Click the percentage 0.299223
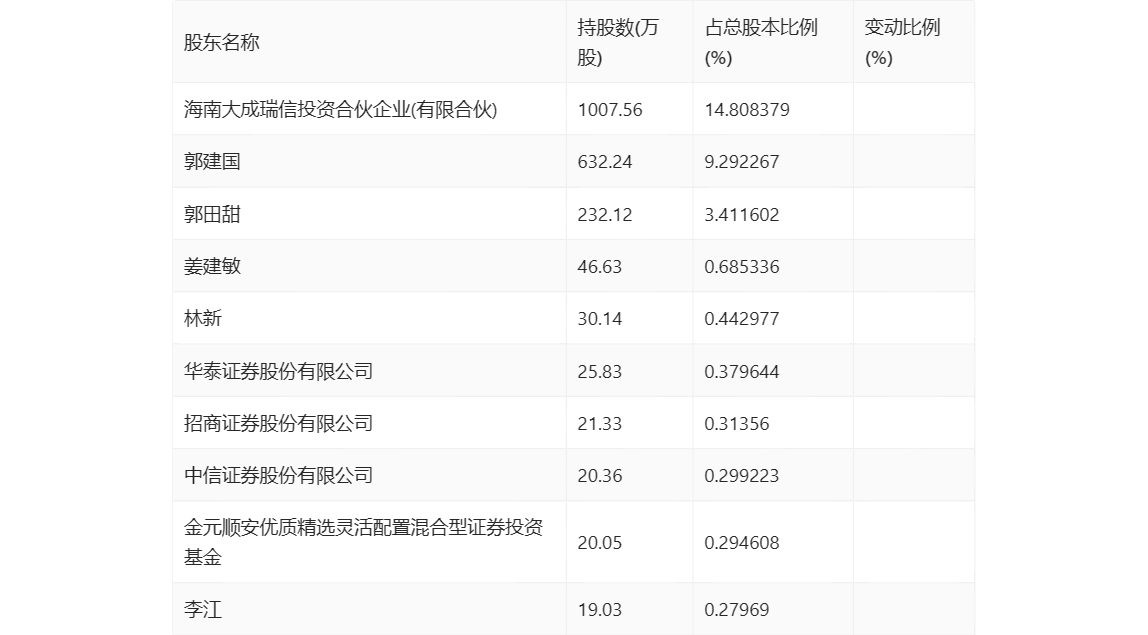The width and height of the screenshot is (1148, 635). click(x=742, y=475)
